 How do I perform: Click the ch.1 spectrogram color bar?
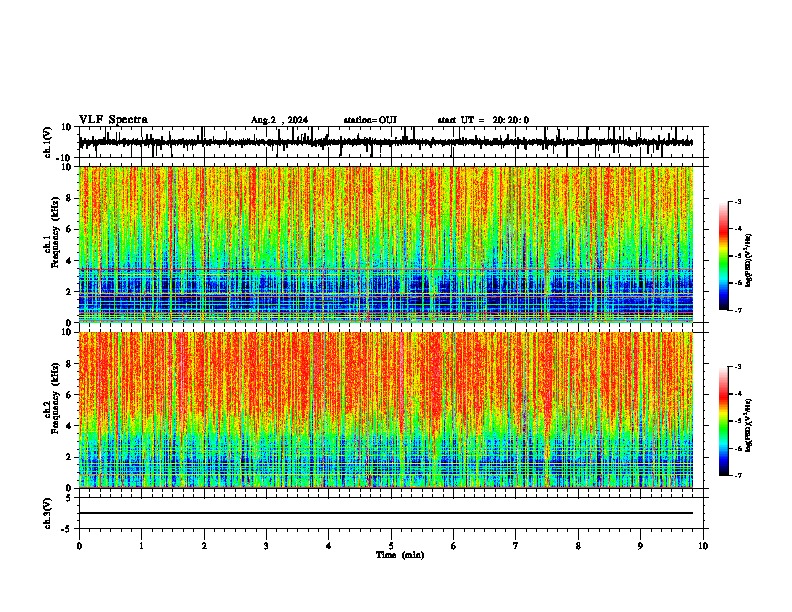tap(724, 256)
